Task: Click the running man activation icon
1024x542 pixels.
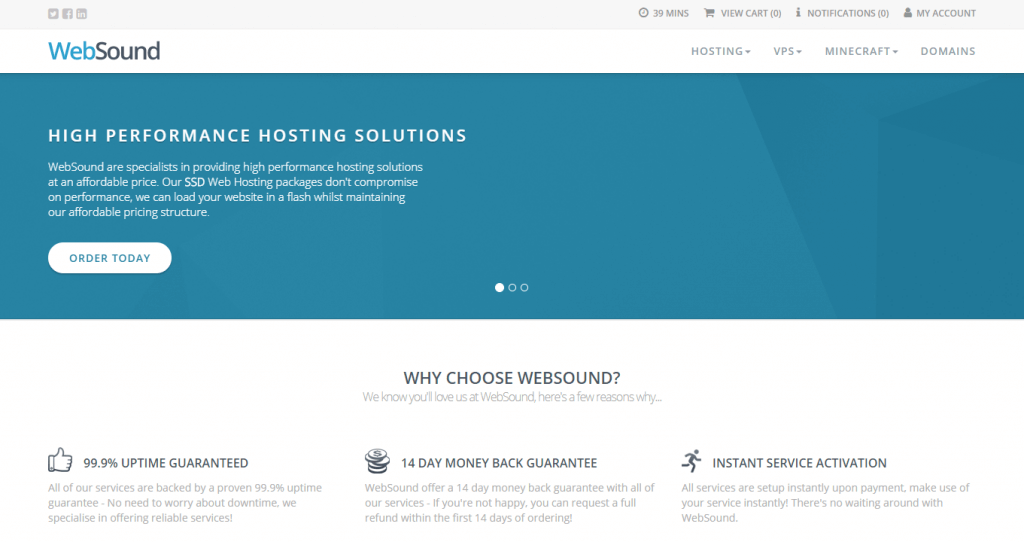Action: coord(692,461)
